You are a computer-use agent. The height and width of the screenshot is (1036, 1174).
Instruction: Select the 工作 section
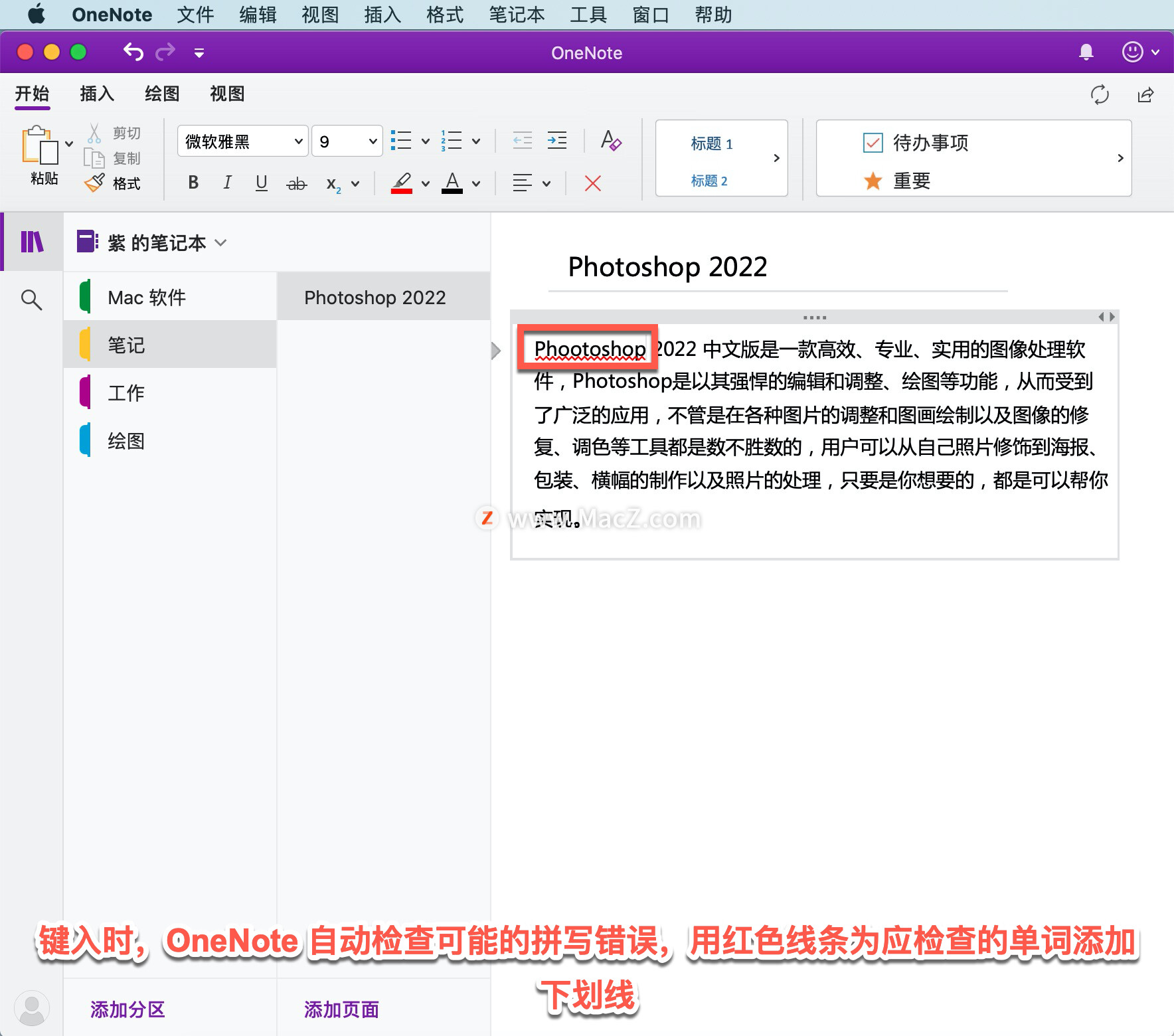[x=170, y=392]
